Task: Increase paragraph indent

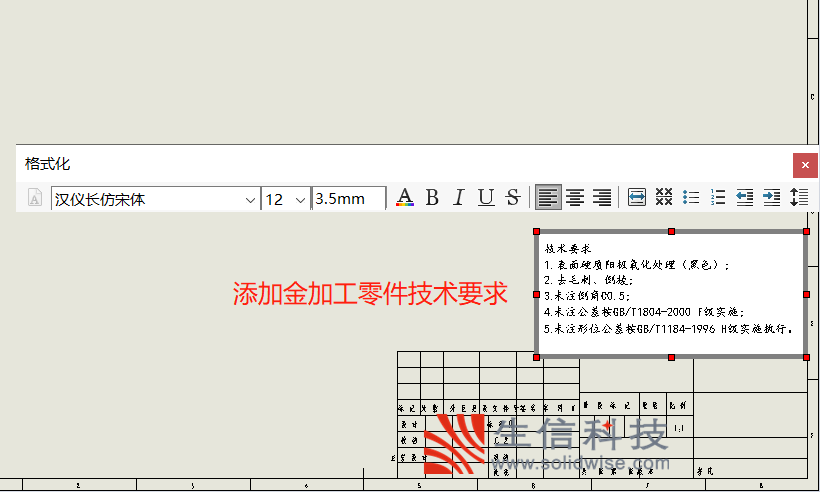Action: pyautogui.click(x=771, y=198)
